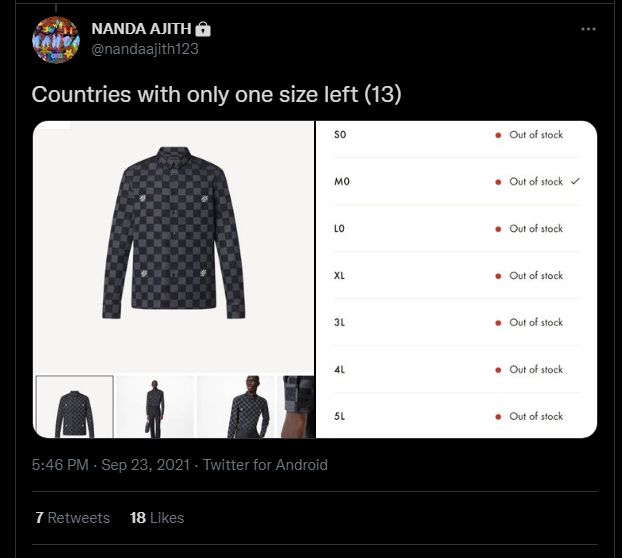The image size is (622, 558).
Task: Click the Twitter for Android source link
Action: [x=265, y=464]
